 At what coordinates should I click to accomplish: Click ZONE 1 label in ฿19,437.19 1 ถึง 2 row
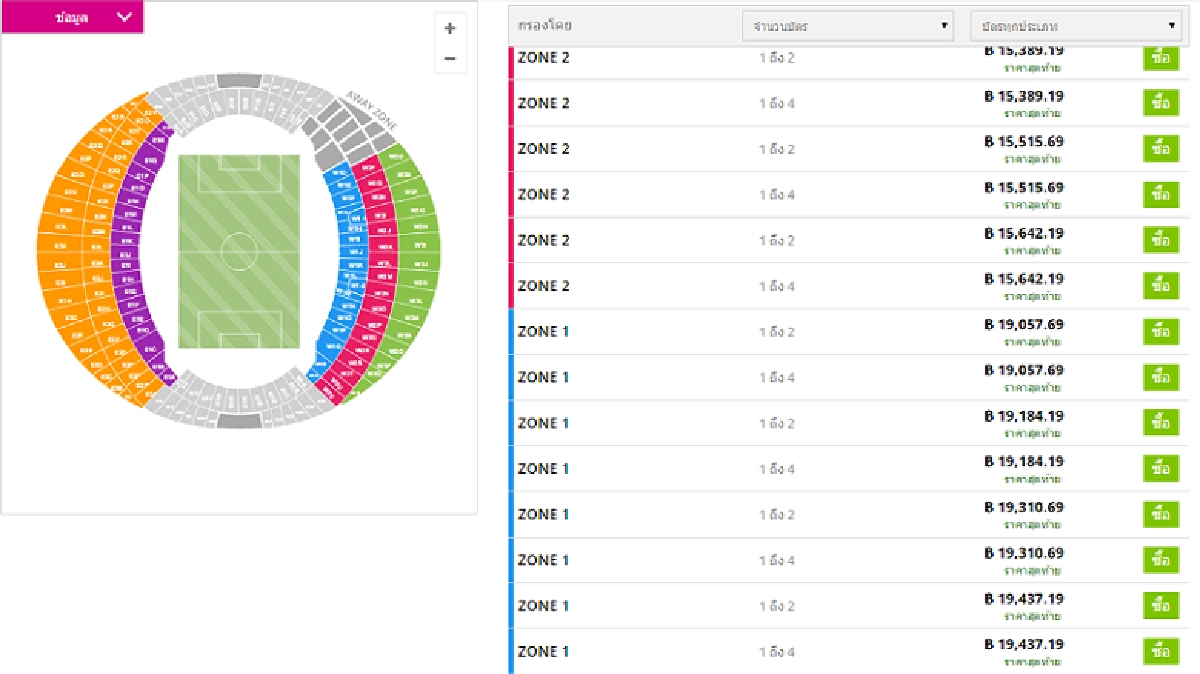pos(543,606)
